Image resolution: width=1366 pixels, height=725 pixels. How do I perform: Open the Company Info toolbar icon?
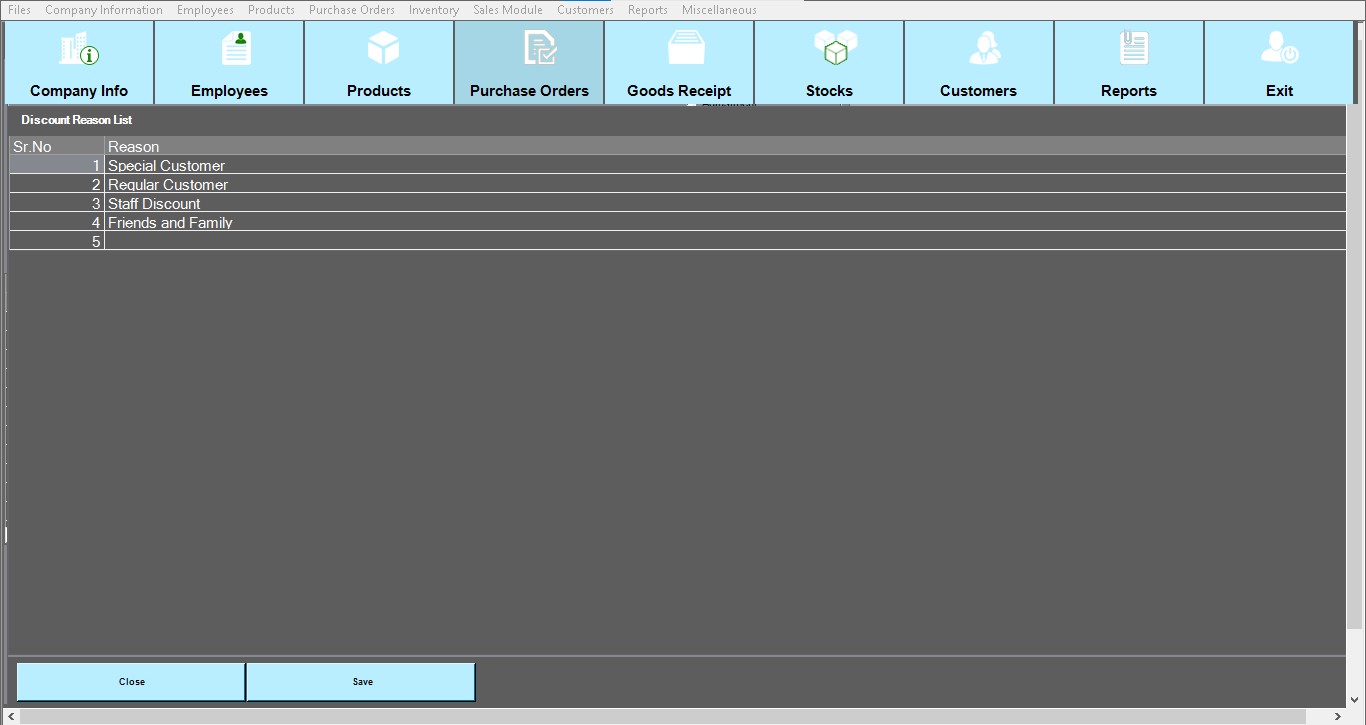[x=79, y=50]
